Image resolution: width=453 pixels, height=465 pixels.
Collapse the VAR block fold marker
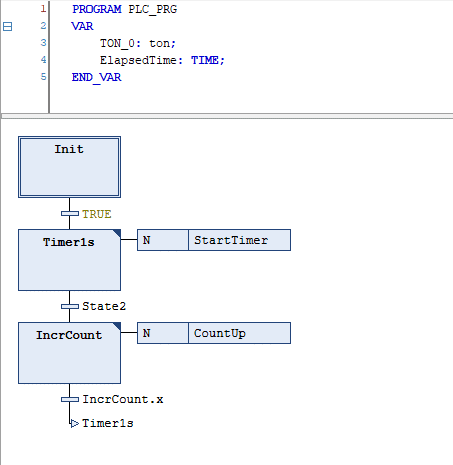pos(7,26)
